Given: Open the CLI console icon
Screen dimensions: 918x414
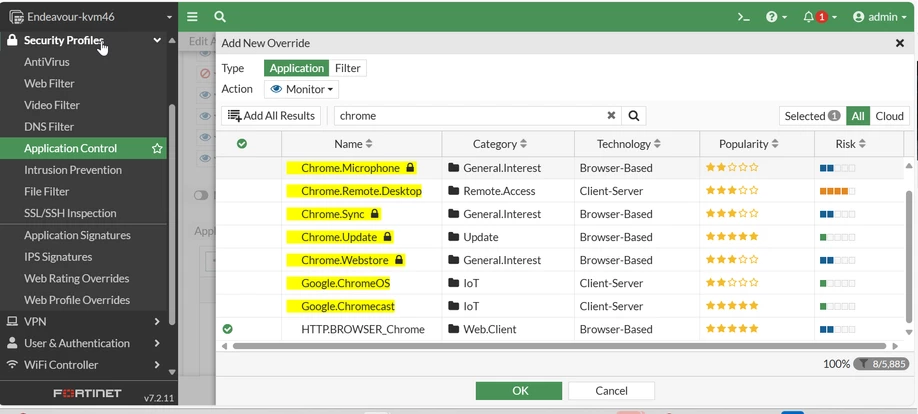Looking at the screenshot, I should [744, 17].
